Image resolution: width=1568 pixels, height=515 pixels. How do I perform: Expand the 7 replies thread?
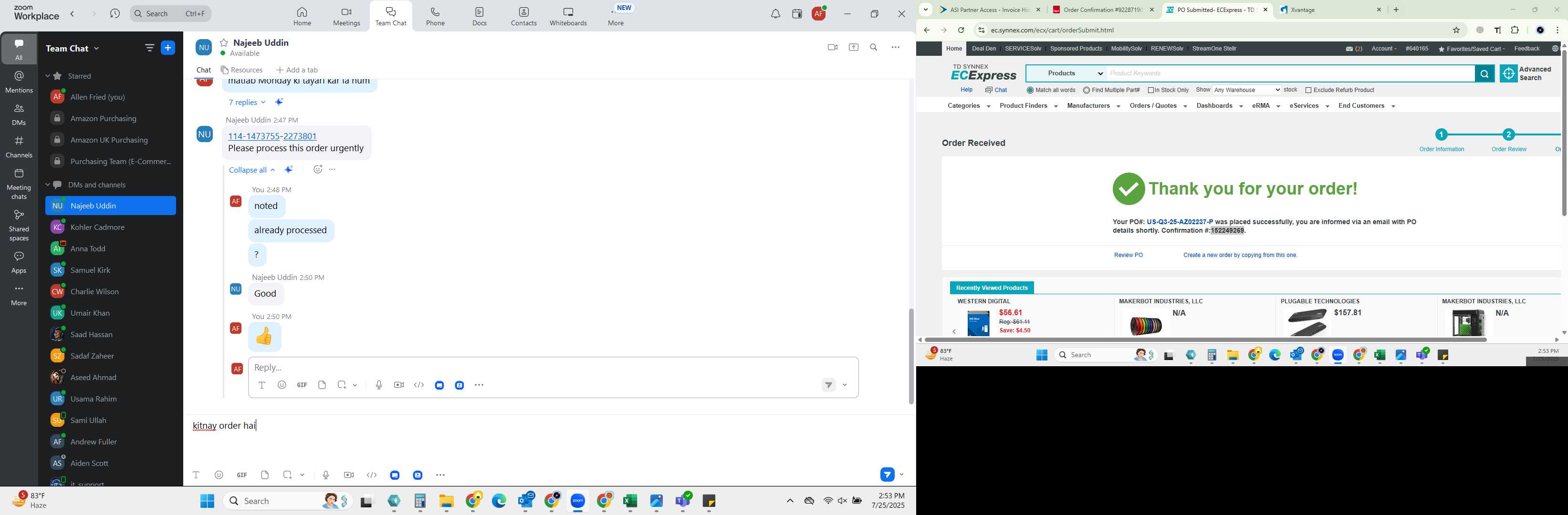coord(247,102)
